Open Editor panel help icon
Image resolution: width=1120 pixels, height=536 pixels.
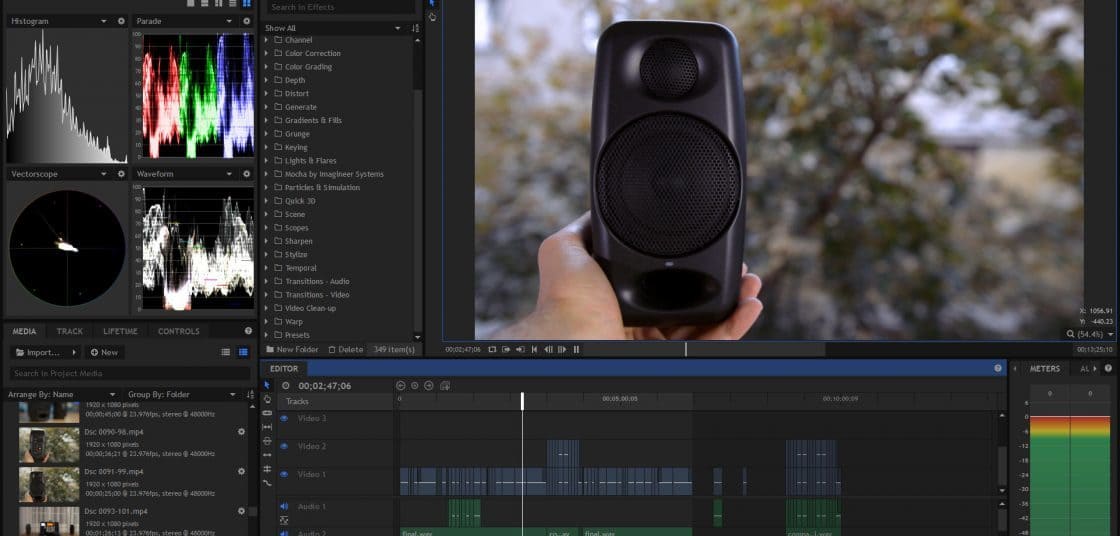click(998, 368)
